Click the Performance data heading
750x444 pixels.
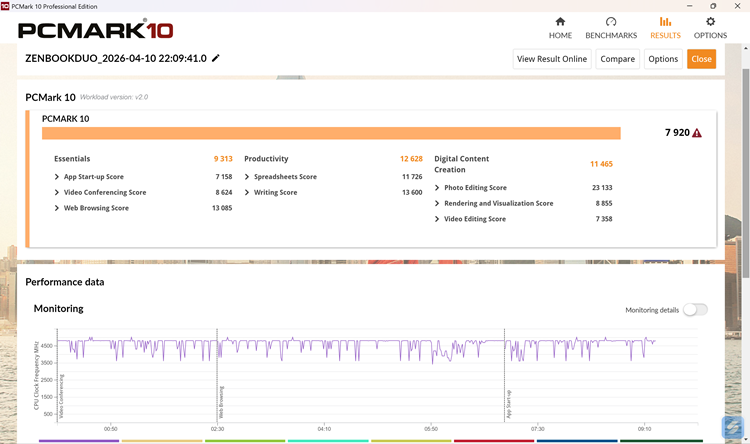point(65,282)
